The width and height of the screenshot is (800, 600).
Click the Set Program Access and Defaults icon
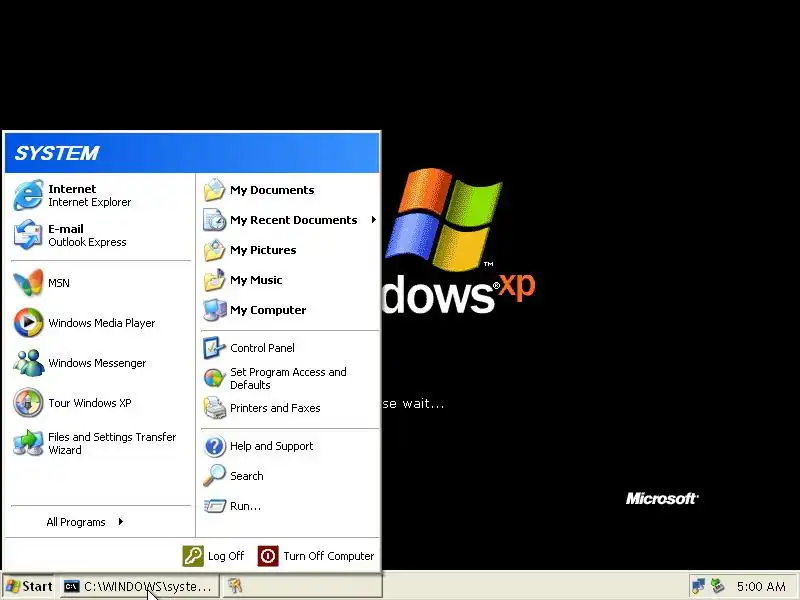tap(214, 378)
